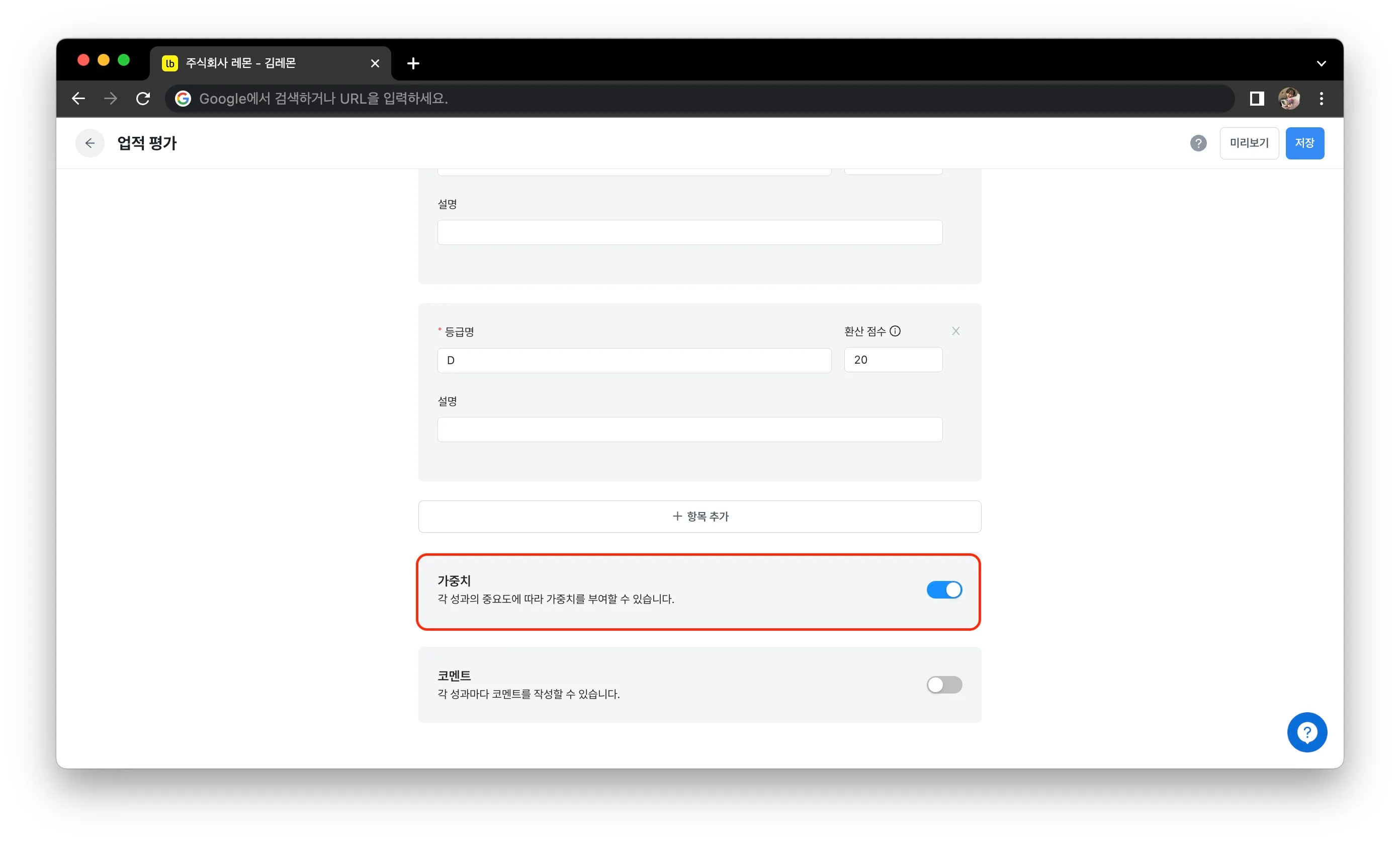Click the 코멘트 section heading
The width and height of the screenshot is (1400, 843).
[454, 676]
